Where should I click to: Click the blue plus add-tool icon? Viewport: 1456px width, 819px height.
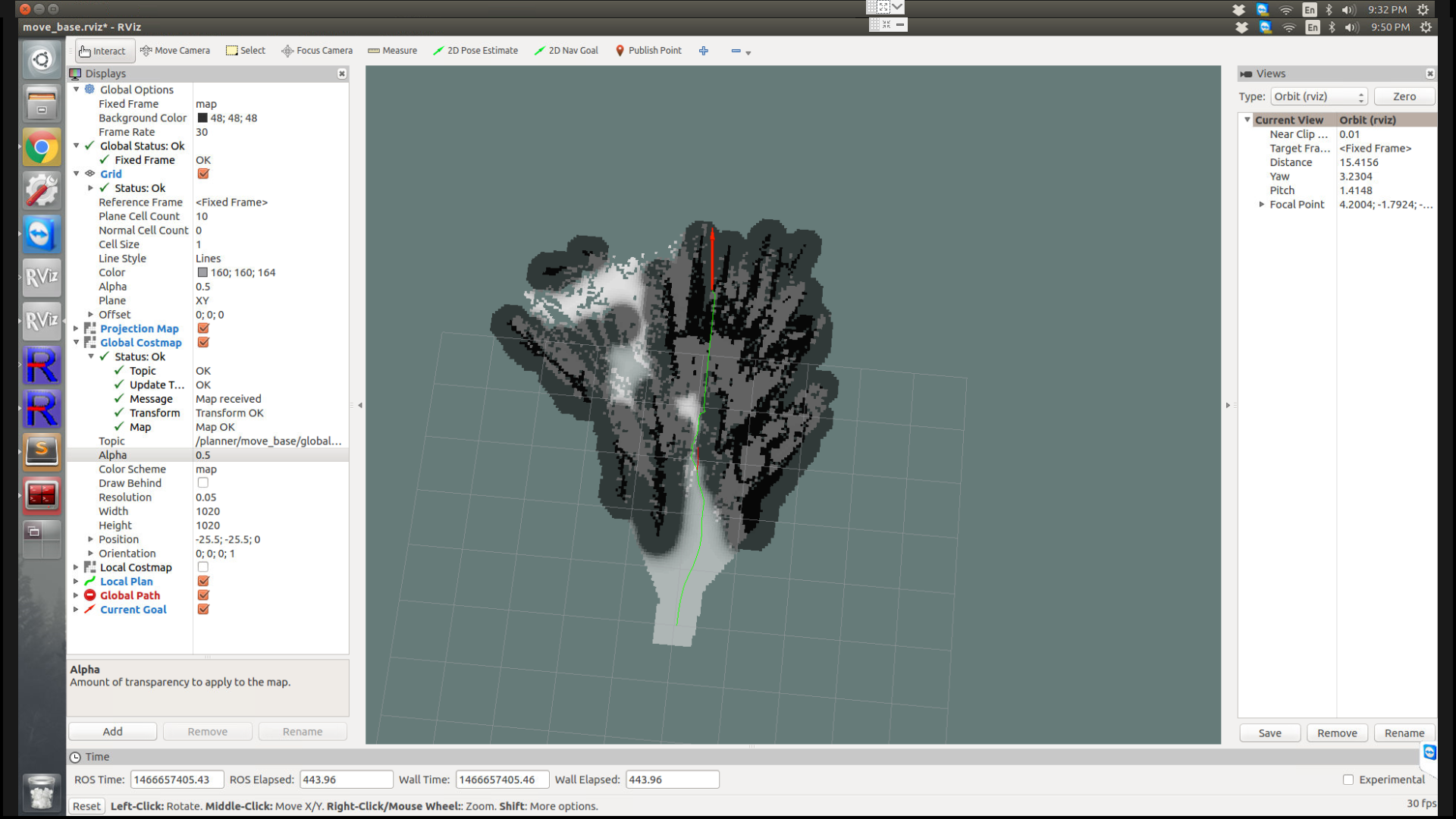704,51
